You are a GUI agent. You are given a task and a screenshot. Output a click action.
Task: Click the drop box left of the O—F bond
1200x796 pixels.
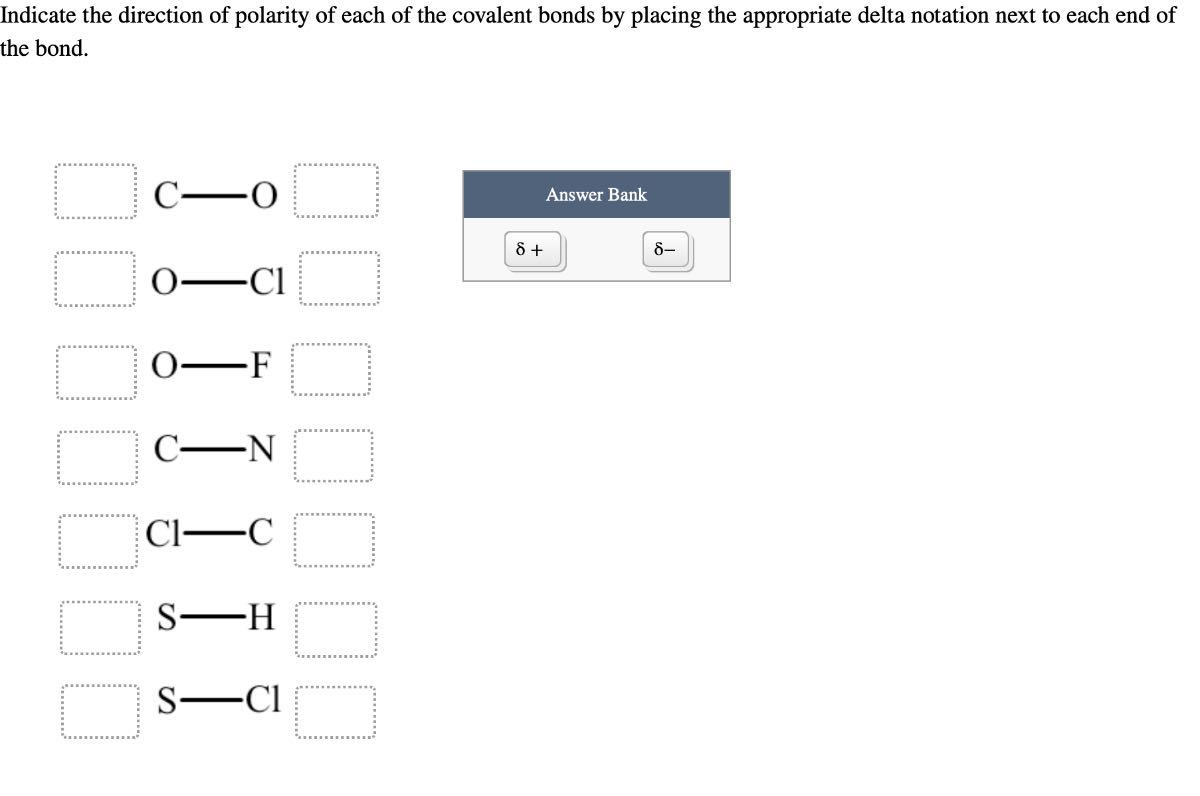(96, 368)
